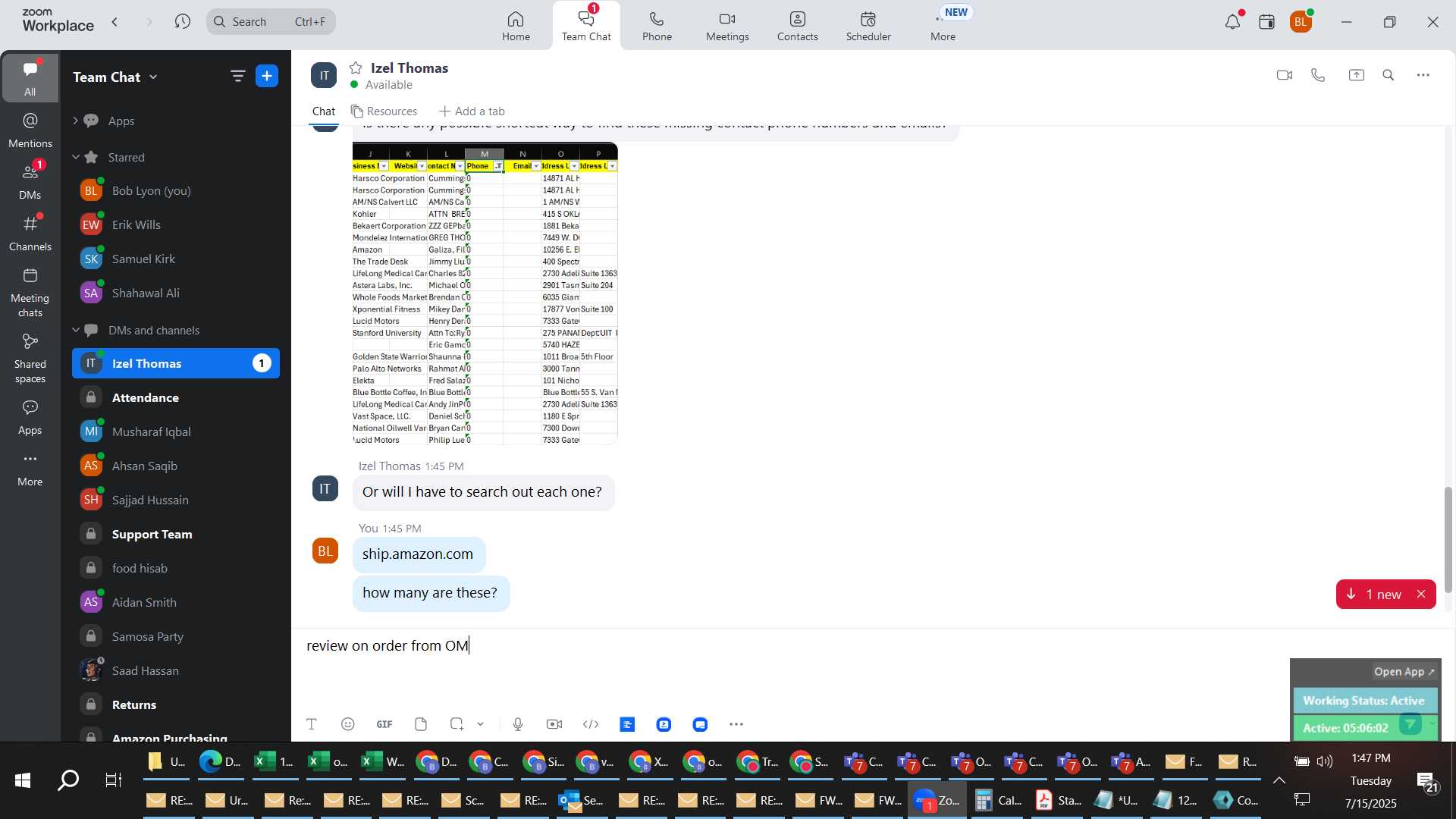Click the ship.amazon.com message
Screen dimensions: 1456x819
click(418, 554)
